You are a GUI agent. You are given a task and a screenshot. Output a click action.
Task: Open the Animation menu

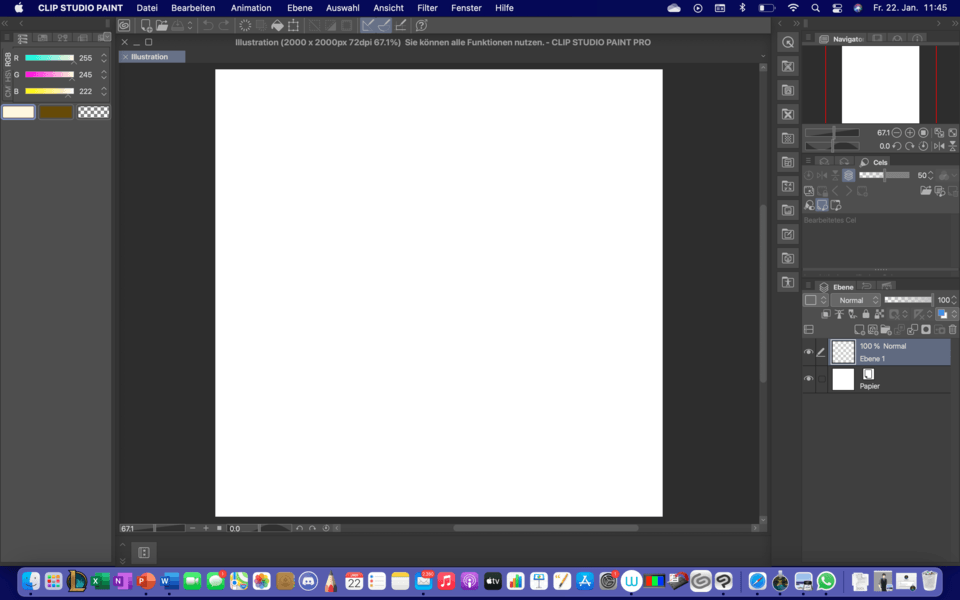click(251, 7)
